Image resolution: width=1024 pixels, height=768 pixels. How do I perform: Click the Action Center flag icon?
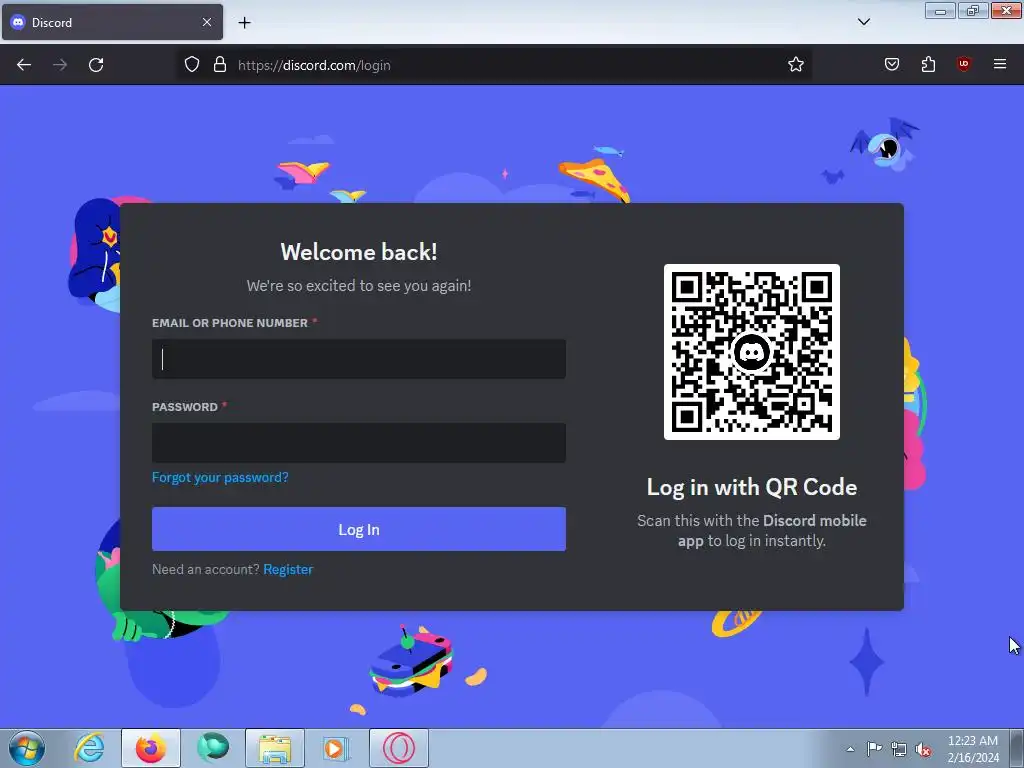(x=874, y=749)
